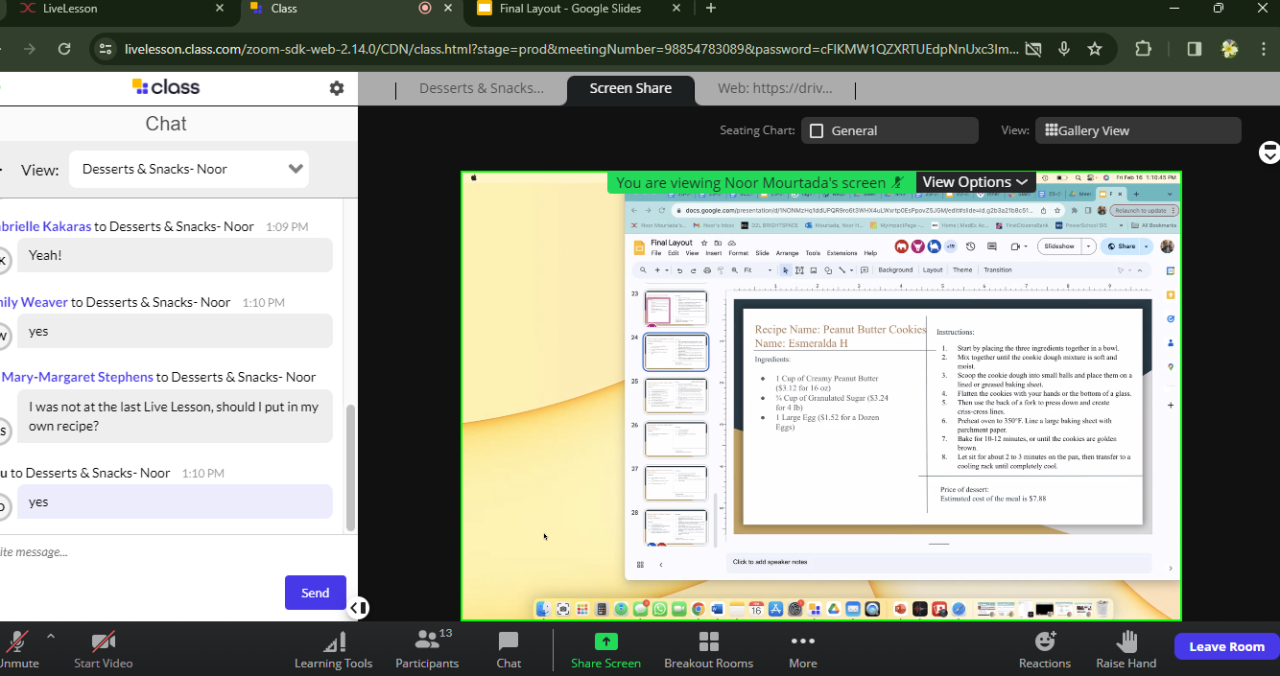Click the microphone icon in the address bar
This screenshot has height=676, width=1280.
(x=1064, y=49)
